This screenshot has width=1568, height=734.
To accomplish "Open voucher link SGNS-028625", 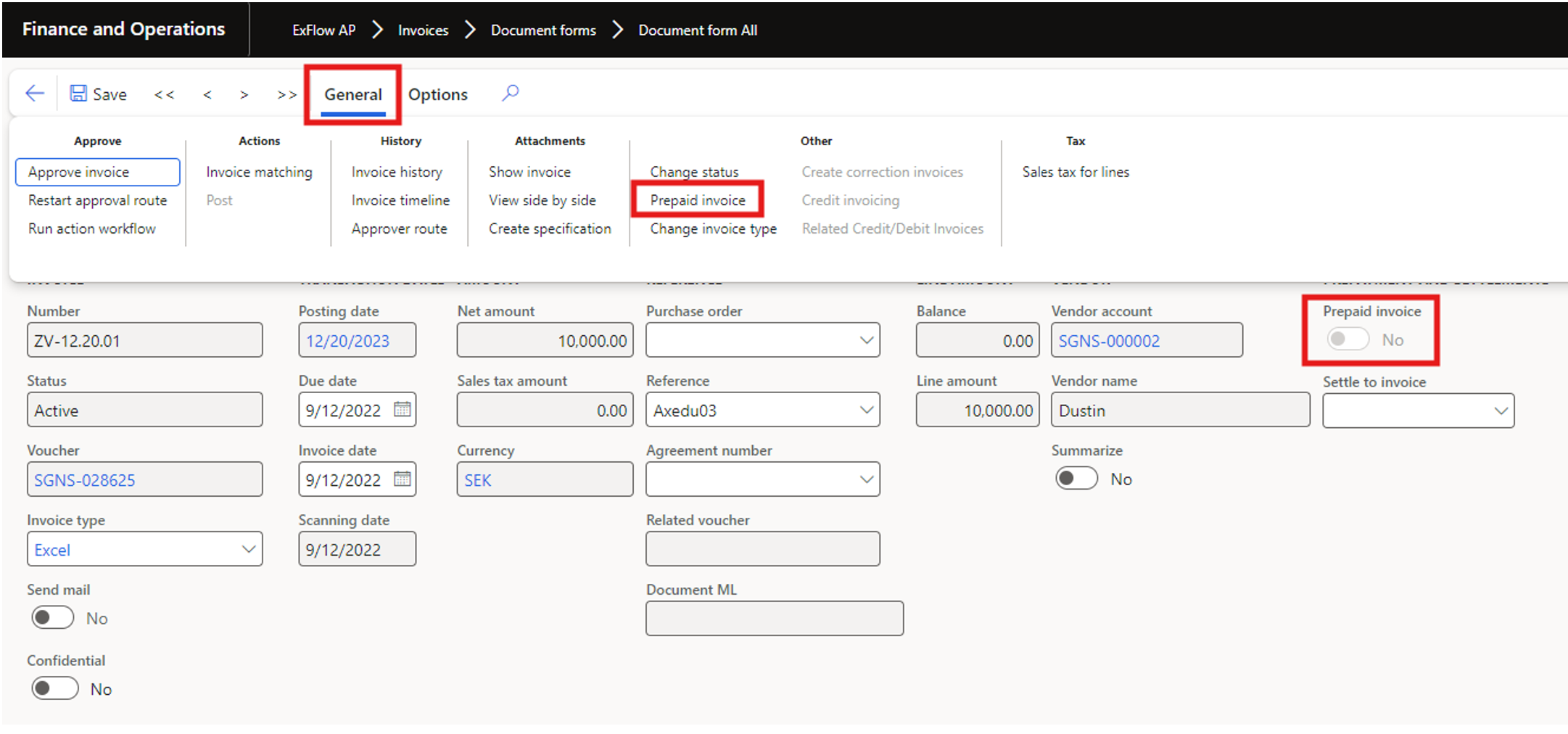I will (x=85, y=480).
